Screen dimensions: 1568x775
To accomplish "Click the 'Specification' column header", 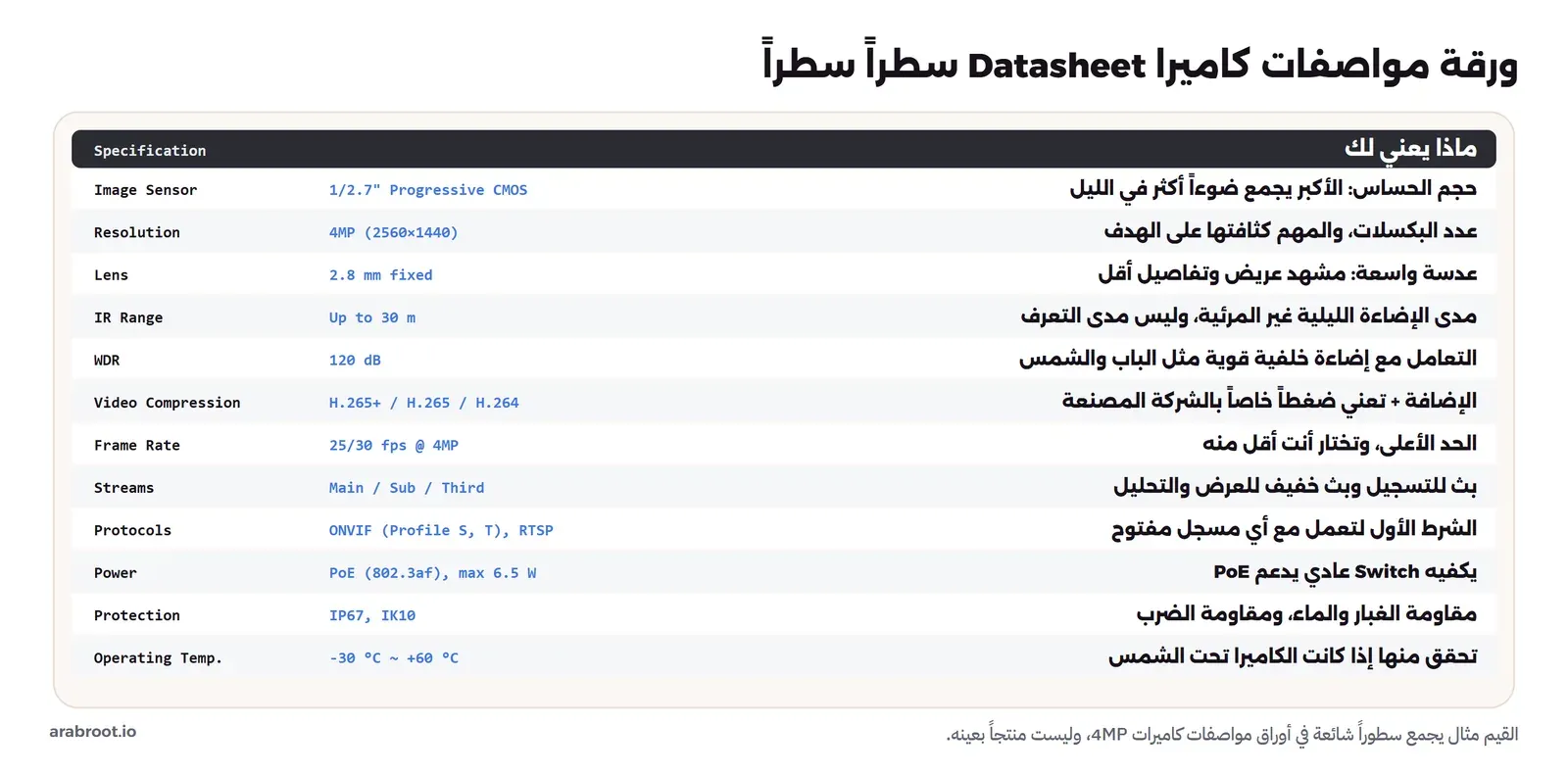I will pos(150,151).
